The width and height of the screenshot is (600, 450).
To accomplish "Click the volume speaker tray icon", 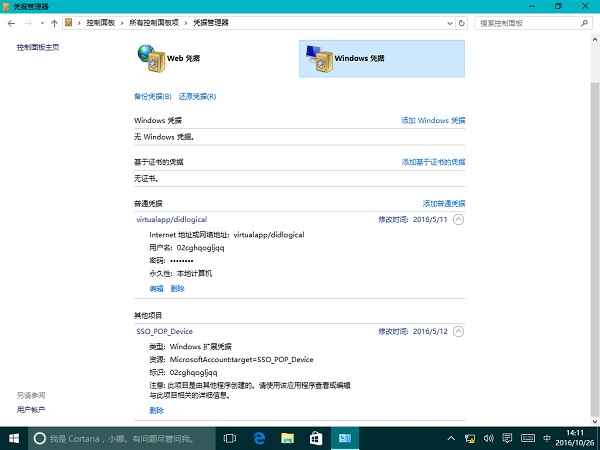I will 489,439.
